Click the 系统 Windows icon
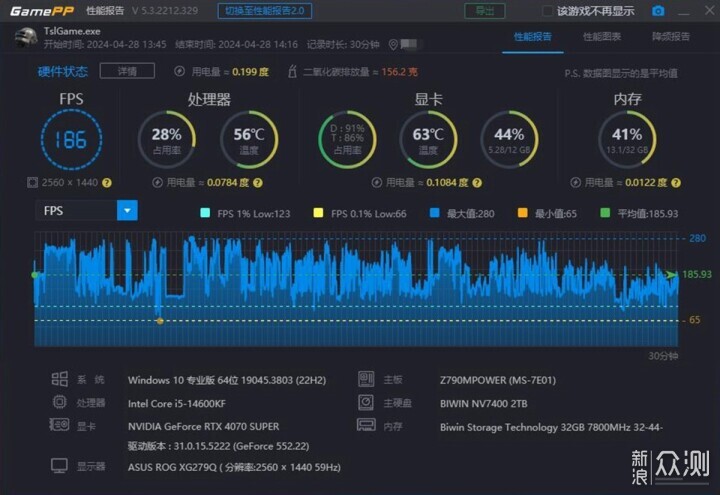This screenshot has width=720, height=495. click(x=59, y=379)
